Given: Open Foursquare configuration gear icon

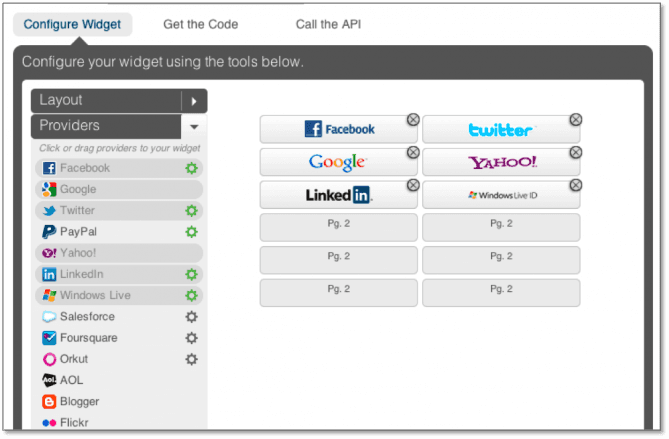Looking at the screenshot, I should pyautogui.click(x=192, y=338).
